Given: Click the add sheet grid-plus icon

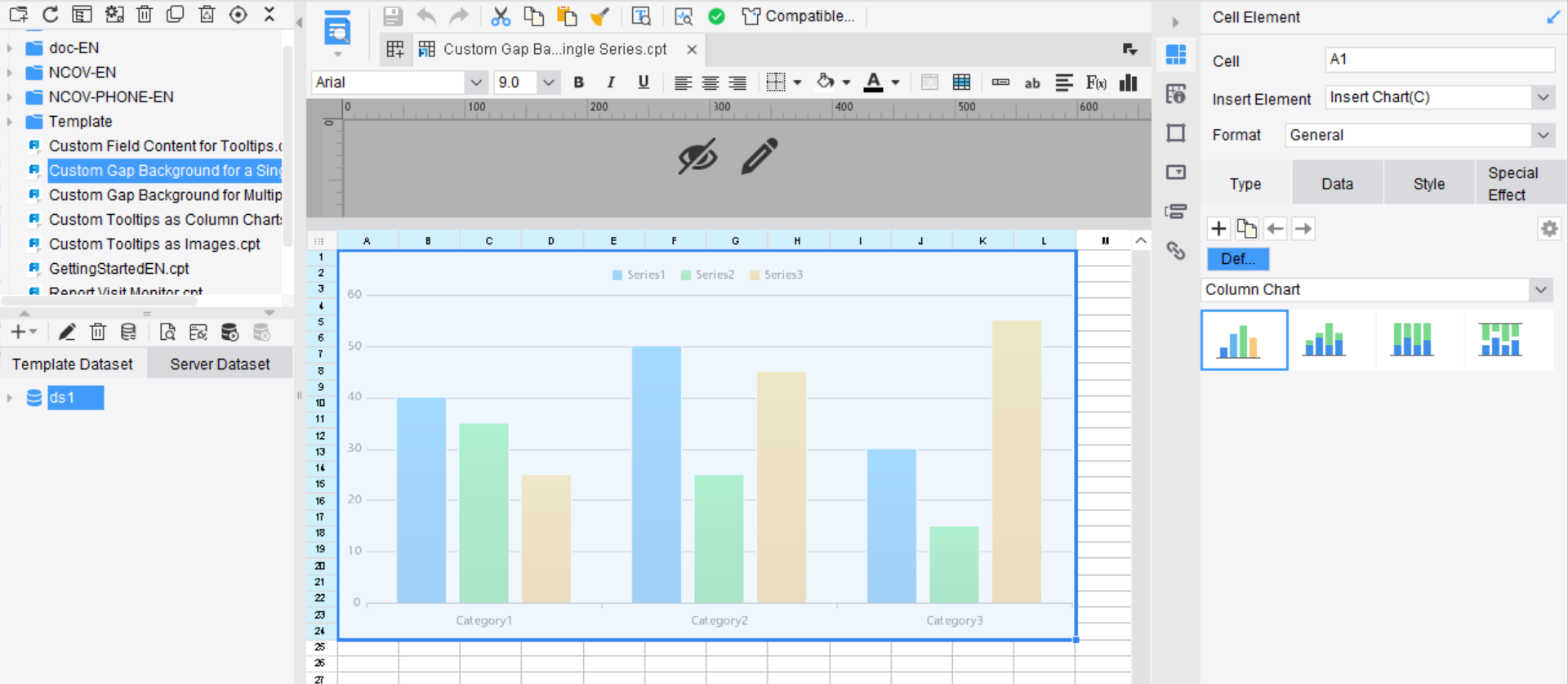Looking at the screenshot, I should point(395,49).
